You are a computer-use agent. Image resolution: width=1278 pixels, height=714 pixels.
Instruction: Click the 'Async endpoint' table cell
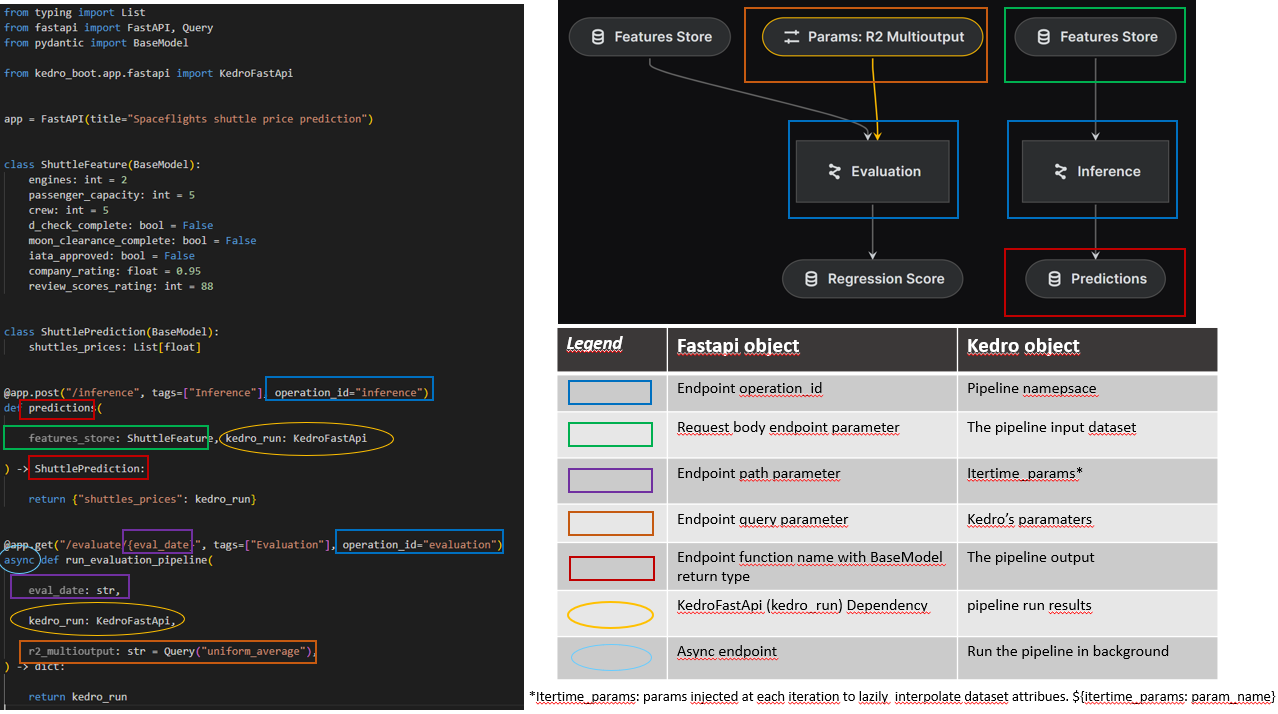[812, 657]
